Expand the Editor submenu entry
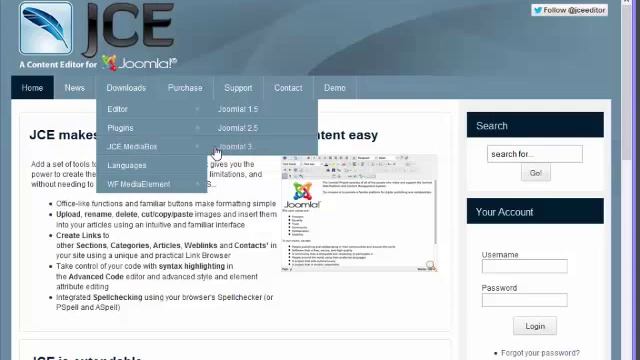The image size is (640, 360). point(152,109)
